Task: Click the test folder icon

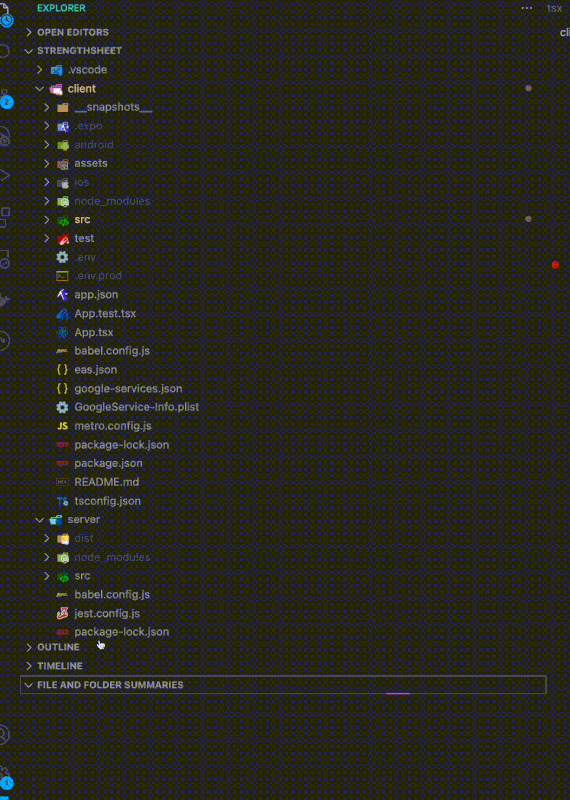Action: [63, 239]
